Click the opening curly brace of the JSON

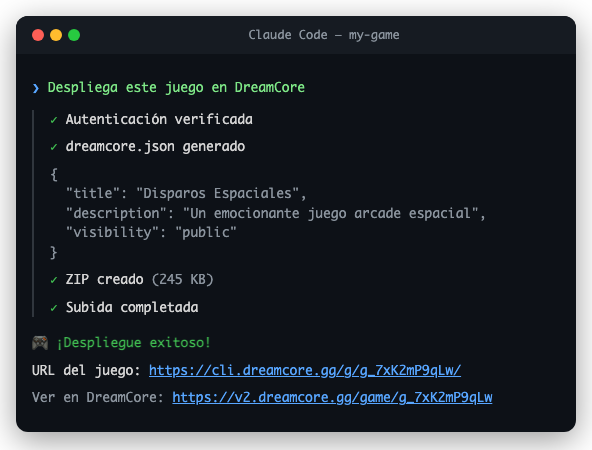click(54, 175)
